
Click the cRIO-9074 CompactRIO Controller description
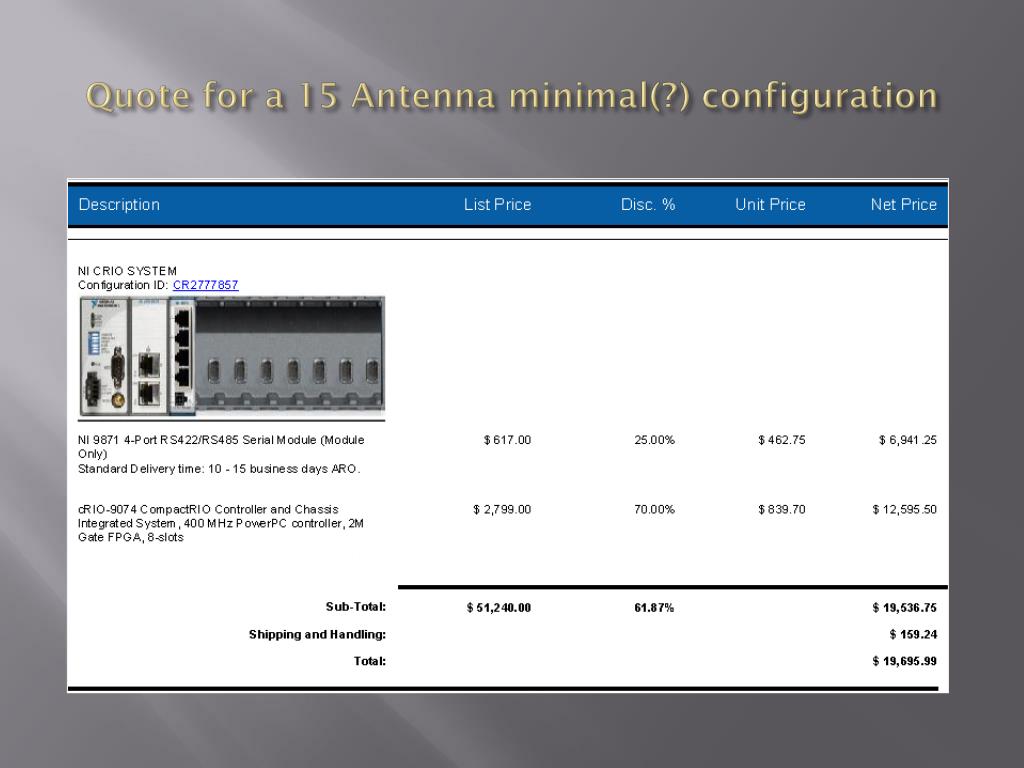[221, 523]
